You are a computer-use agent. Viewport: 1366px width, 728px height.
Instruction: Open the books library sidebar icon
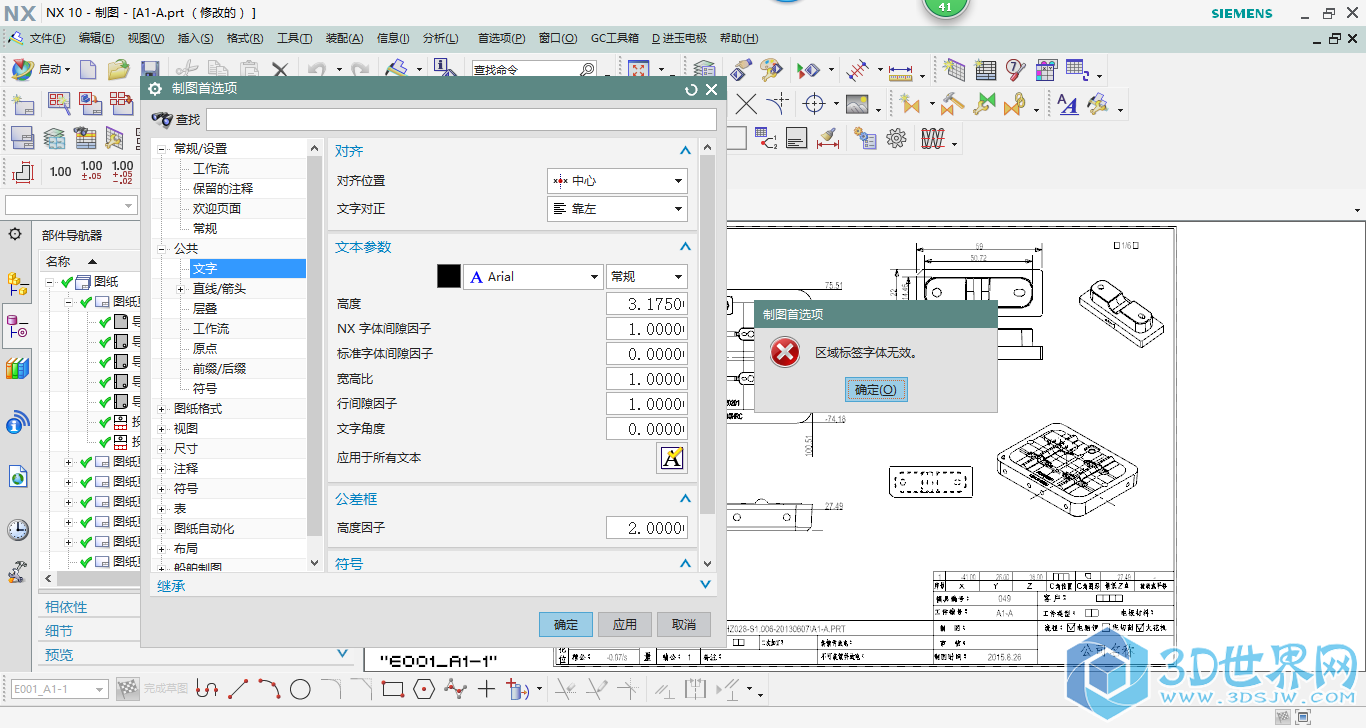tap(17, 368)
